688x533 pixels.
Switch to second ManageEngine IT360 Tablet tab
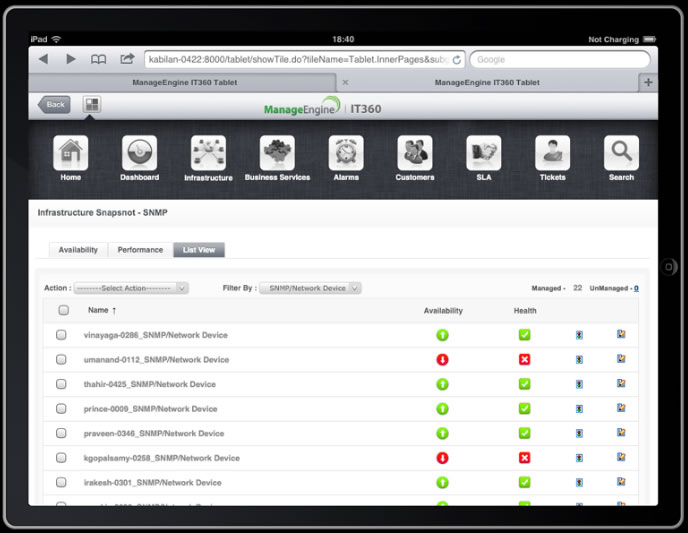(487, 82)
